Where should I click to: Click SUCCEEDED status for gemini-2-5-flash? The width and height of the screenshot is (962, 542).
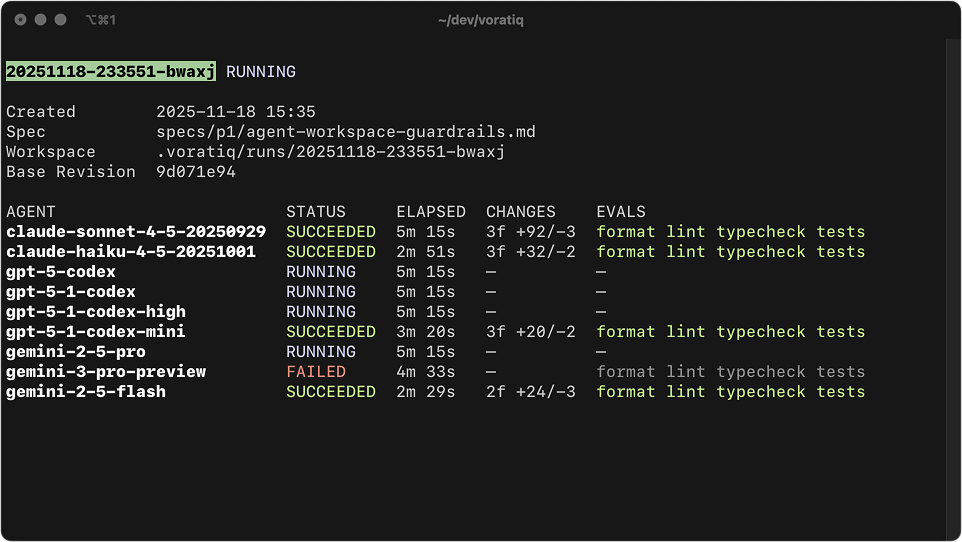331,392
